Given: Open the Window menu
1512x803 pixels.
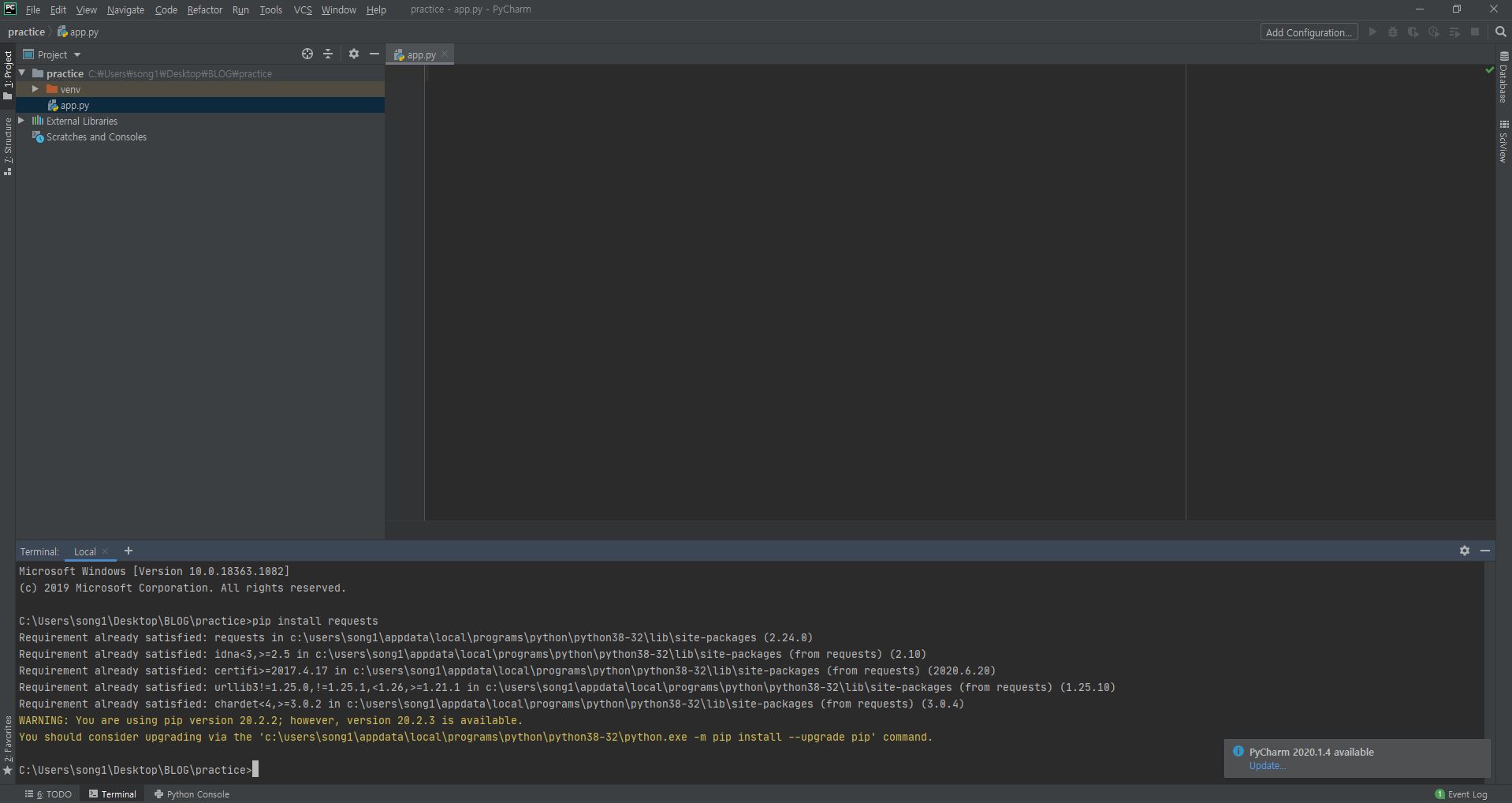Looking at the screenshot, I should click(338, 9).
